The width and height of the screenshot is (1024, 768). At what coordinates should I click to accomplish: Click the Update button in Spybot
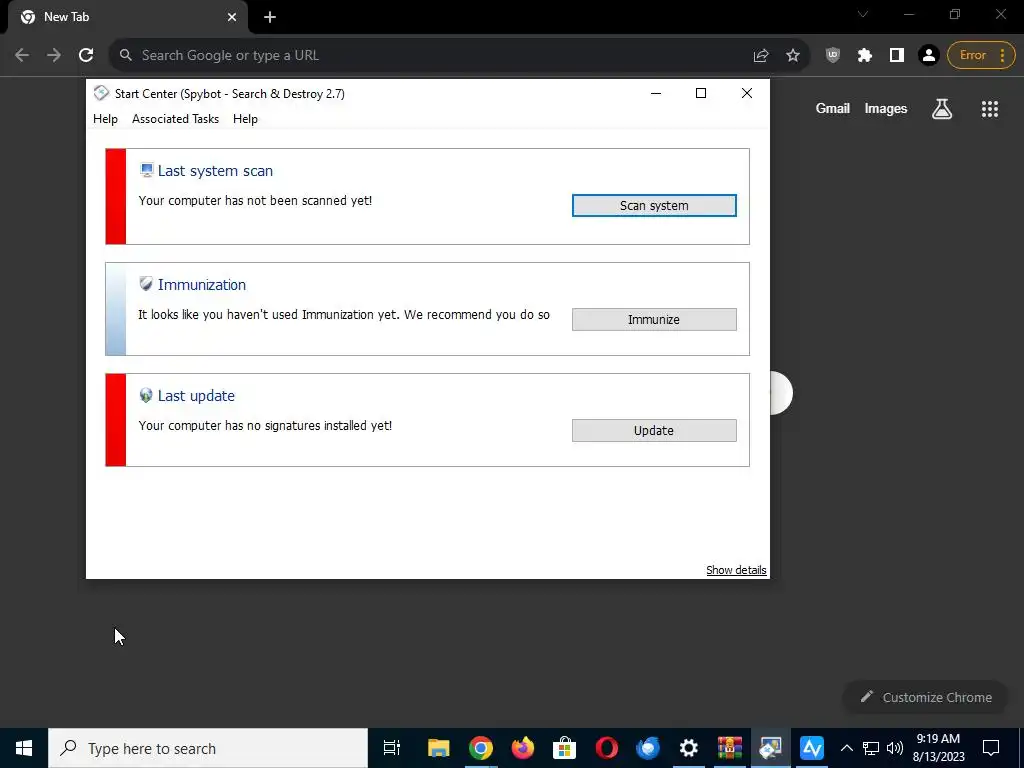tap(654, 430)
